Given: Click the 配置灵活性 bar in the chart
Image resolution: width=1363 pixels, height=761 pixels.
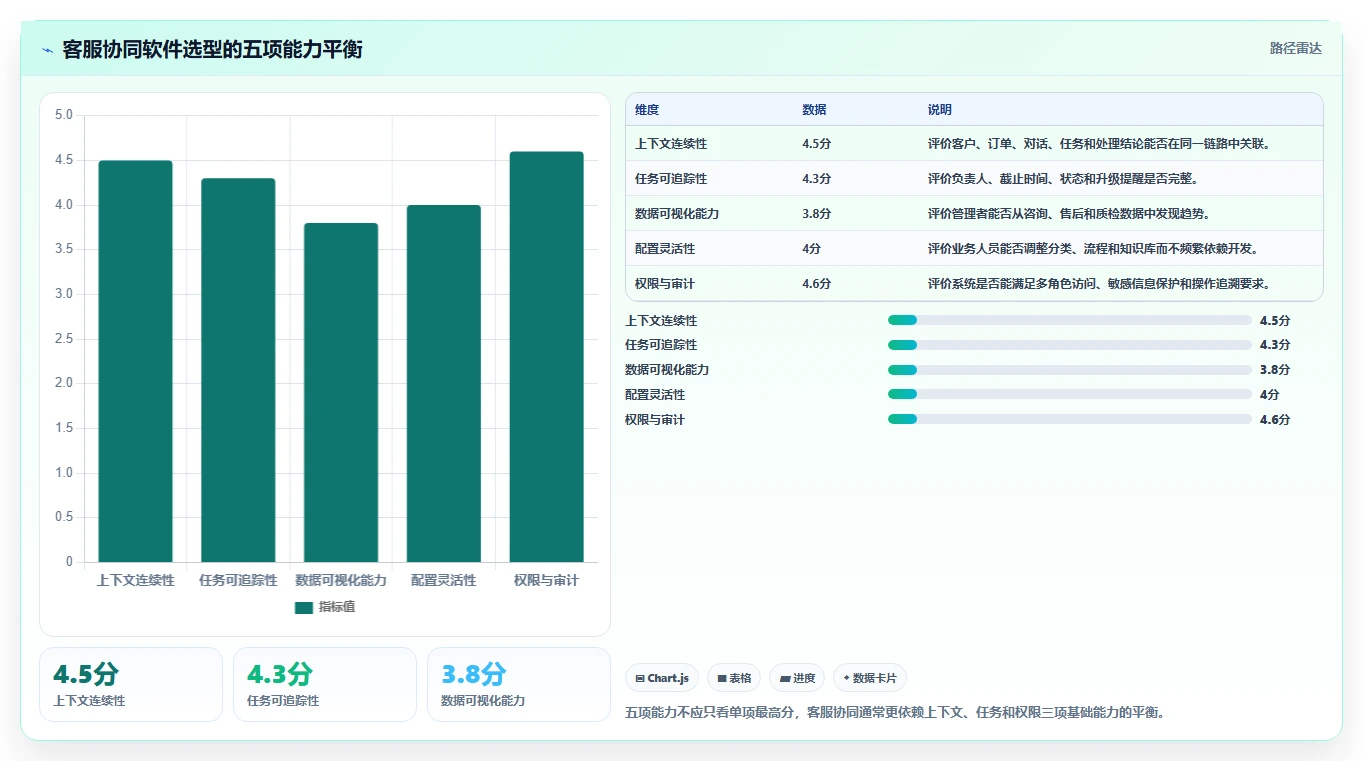Looking at the screenshot, I should pyautogui.click(x=443, y=383).
